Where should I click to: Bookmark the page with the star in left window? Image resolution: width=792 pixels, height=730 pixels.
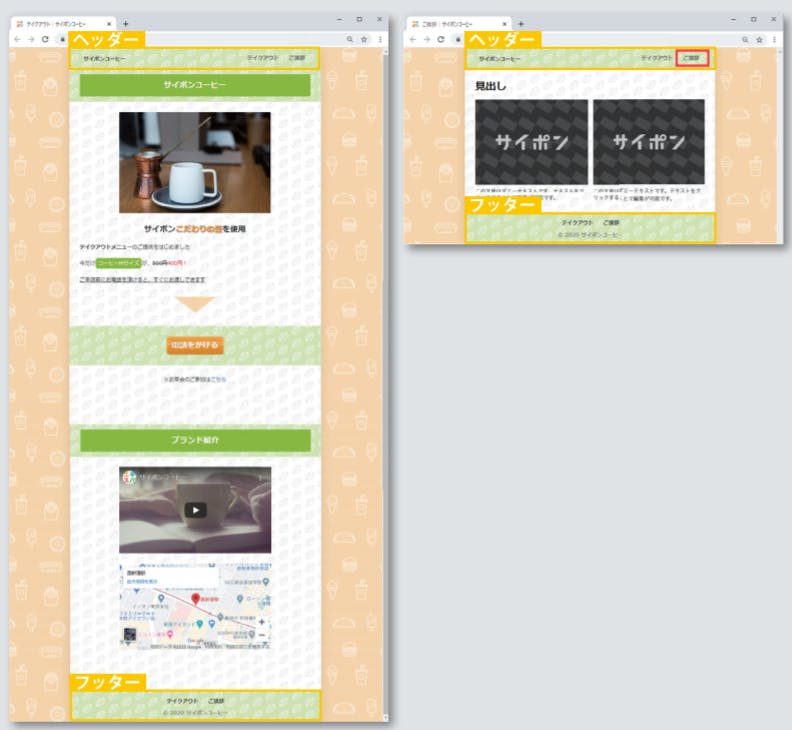point(364,39)
